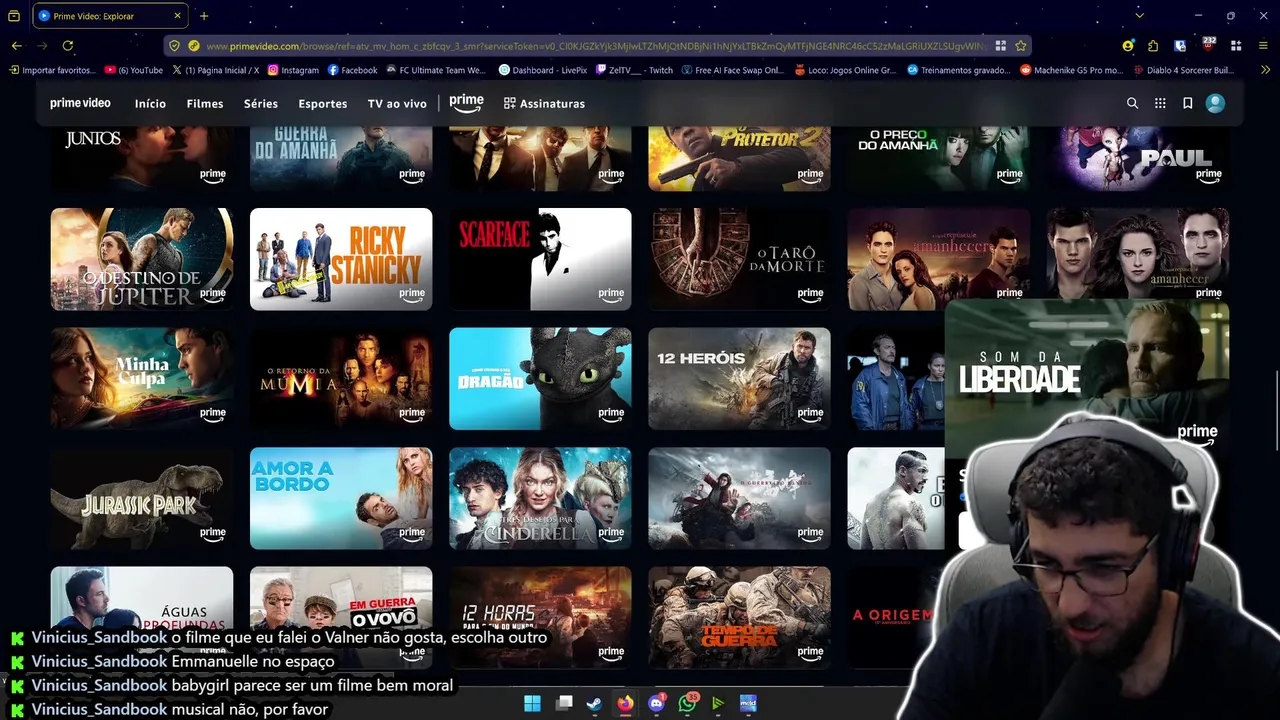Open the Windows Start menu
The height and width of the screenshot is (720, 1280).
tap(532, 704)
